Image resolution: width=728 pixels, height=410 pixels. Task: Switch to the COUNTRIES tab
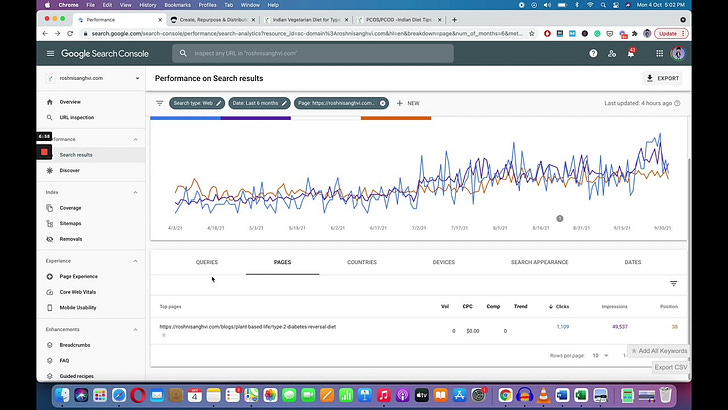(x=362, y=262)
